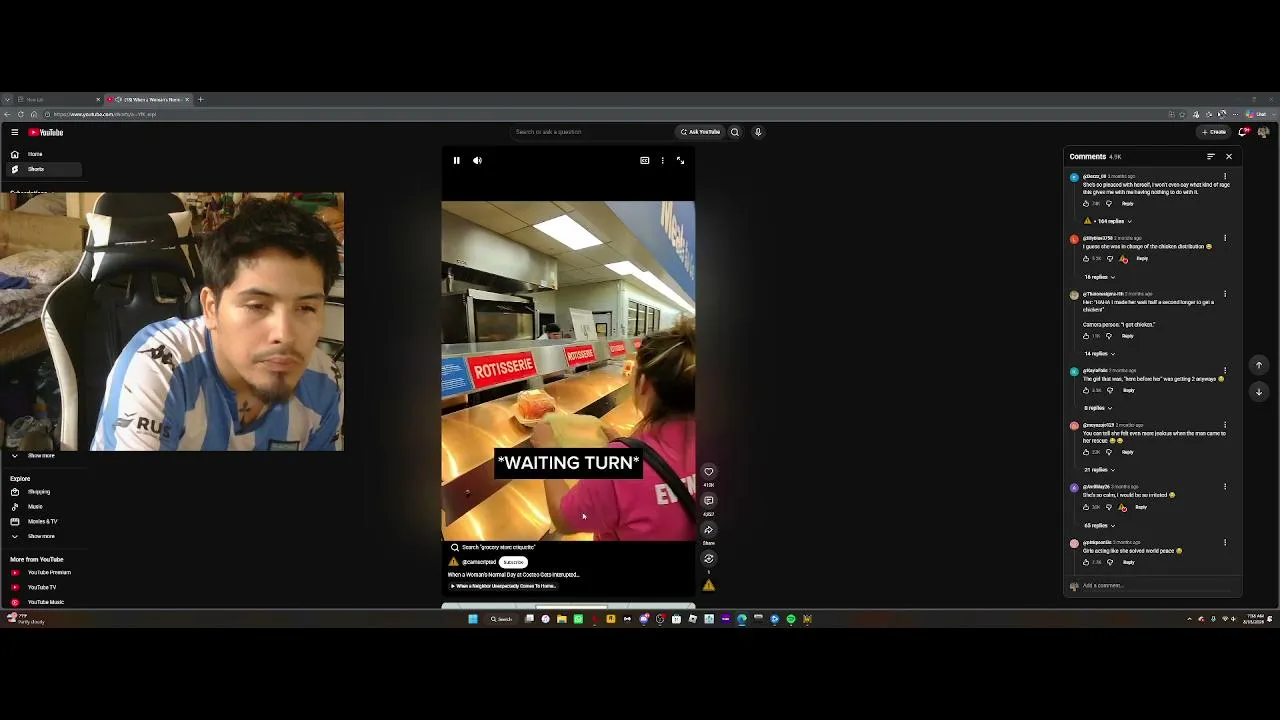This screenshot has height=720, width=1280.
Task: Reply to 'solved world peace' comment
Action: [x=1129, y=562]
